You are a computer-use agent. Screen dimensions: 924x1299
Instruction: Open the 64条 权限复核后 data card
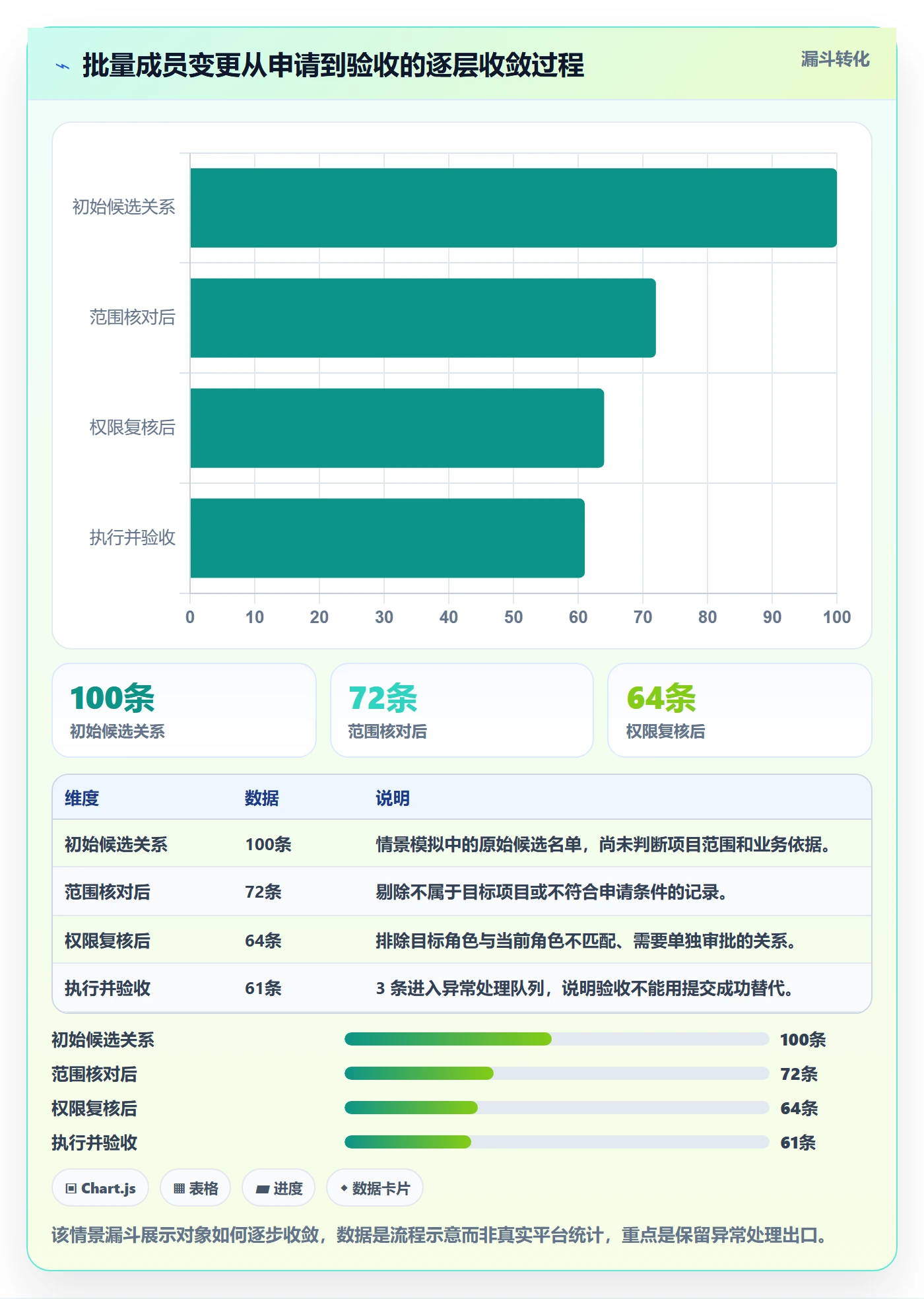(740, 710)
